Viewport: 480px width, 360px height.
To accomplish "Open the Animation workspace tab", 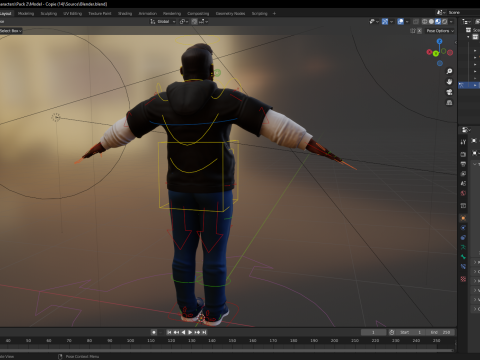I will (x=148, y=13).
